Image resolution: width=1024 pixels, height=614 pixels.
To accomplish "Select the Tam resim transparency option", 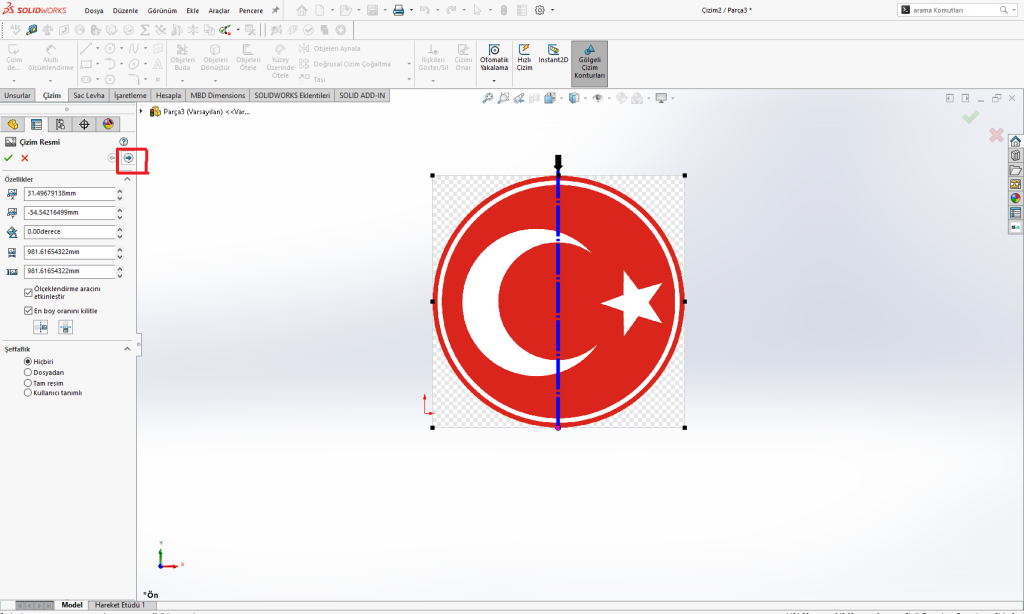I will [x=28, y=382].
